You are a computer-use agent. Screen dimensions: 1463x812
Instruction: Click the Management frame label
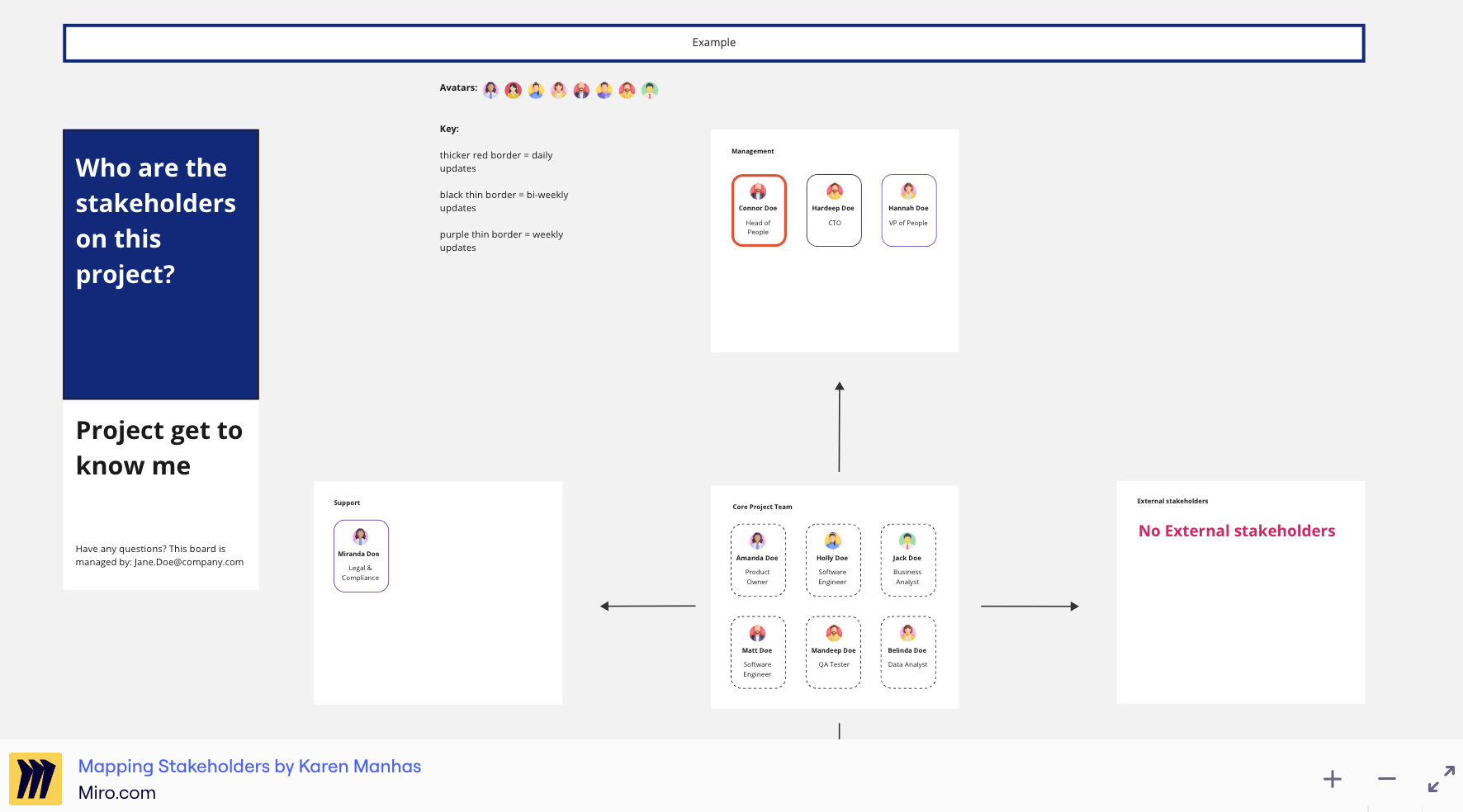[751, 151]
